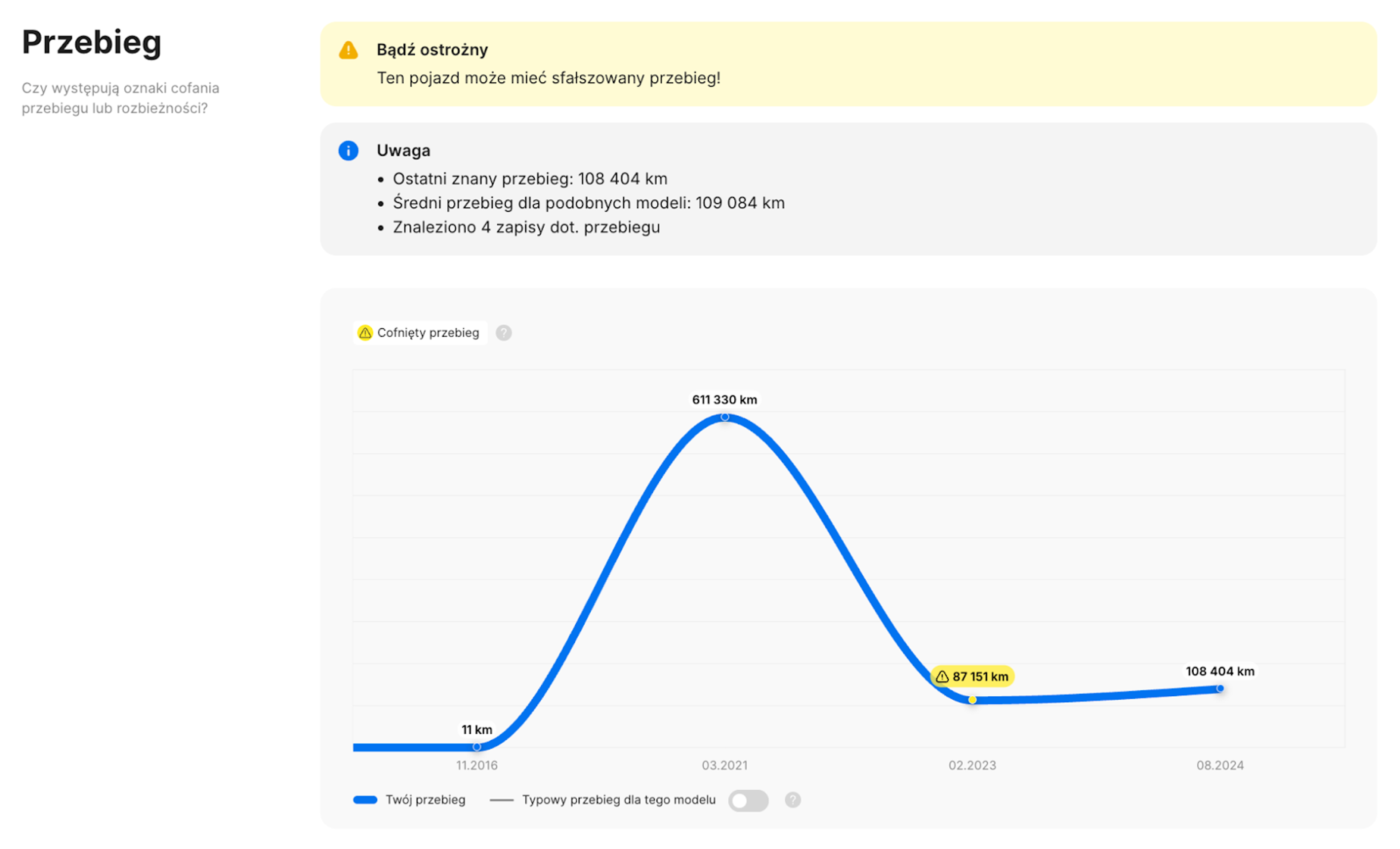Screen dimensions: 1400x849
Task: Enable Typowy przebieg dla tego modelu toggle
Action: pos(748,801)
